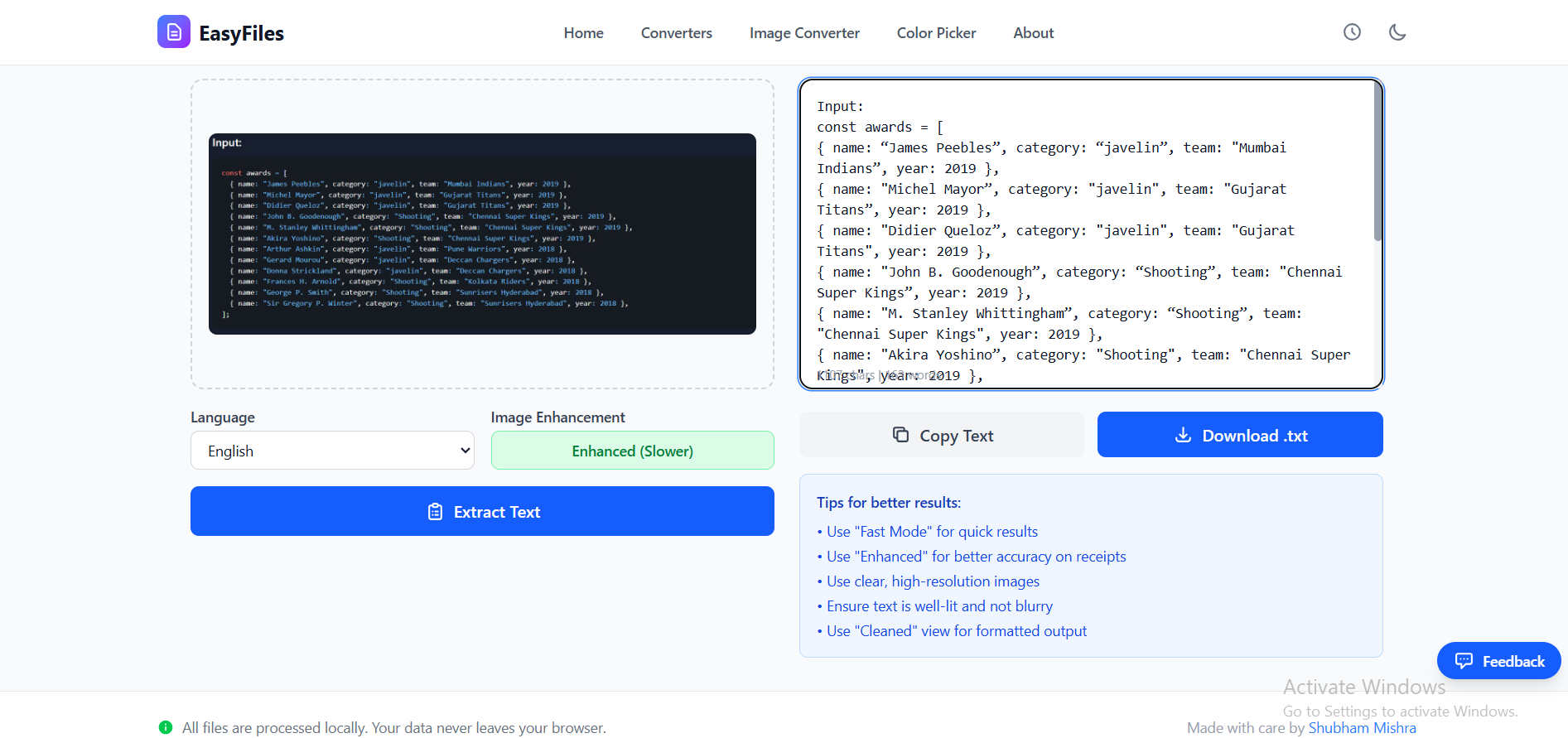The image size is (1568, 738).
Task: Click the 'Image Enhancement' label
Action: [x=557, y=417]
